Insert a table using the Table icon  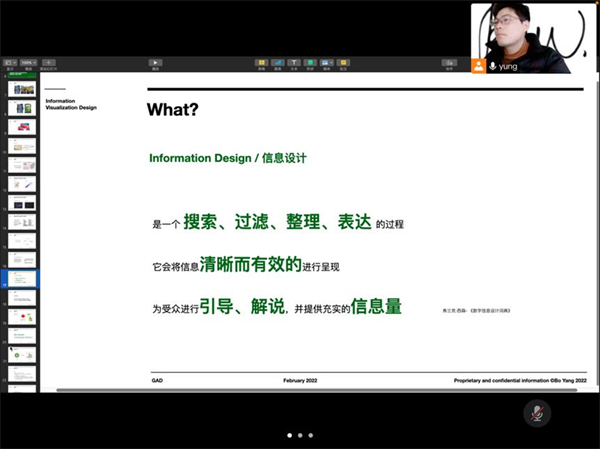coord(262,62)
